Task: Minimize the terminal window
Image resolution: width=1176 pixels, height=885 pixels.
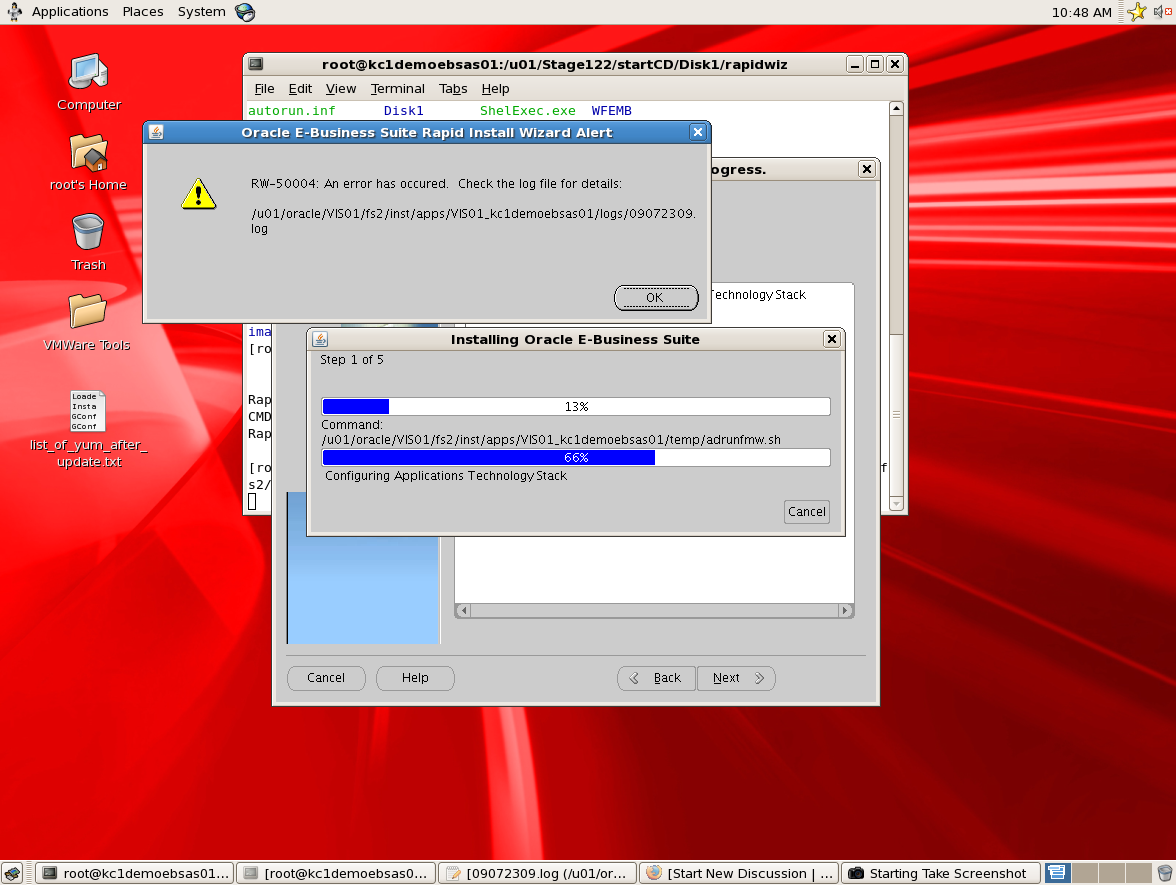Action: [855, 64]
